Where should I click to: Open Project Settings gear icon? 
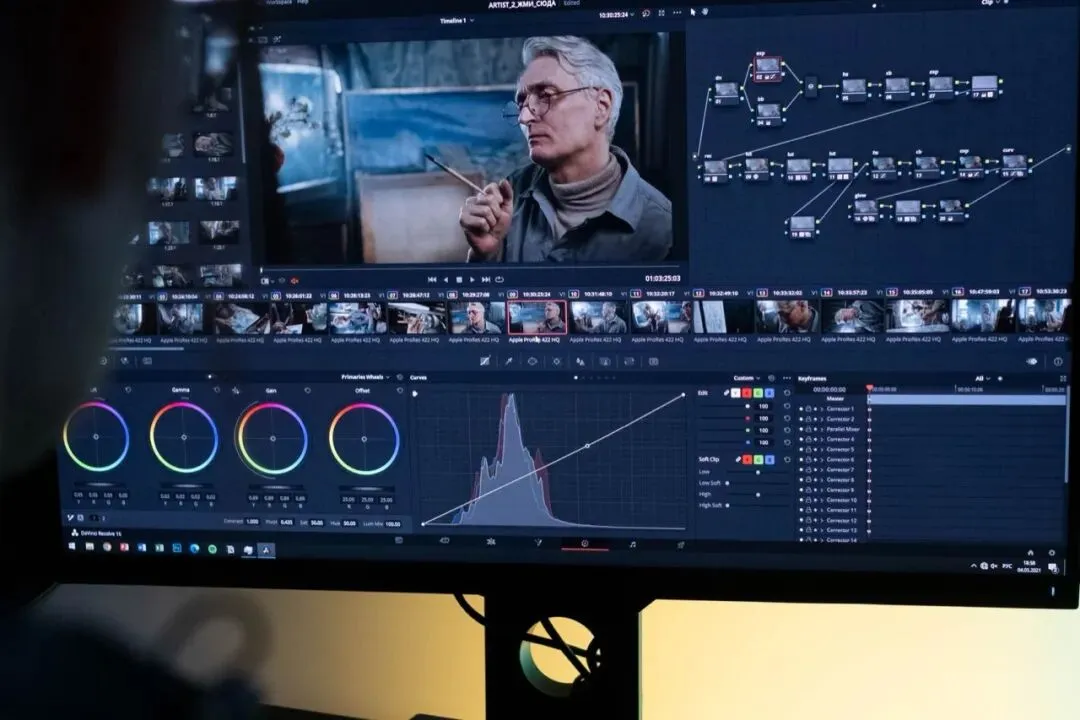1052,553
